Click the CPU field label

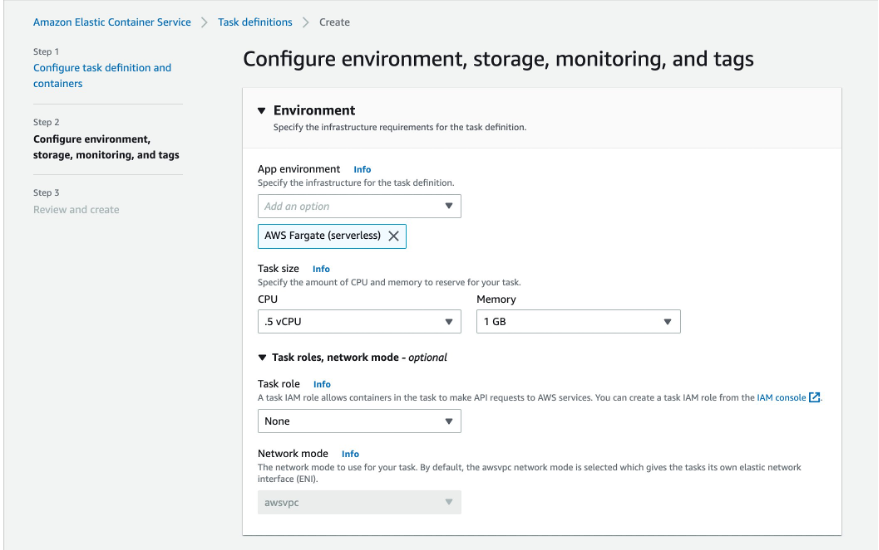tap(267, 299)
